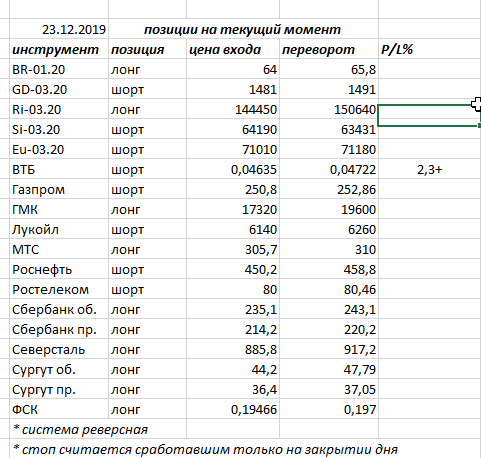Click the ФСК entry price 0,19466
This screenshot has height=458, width=481.
click(233, 409)
